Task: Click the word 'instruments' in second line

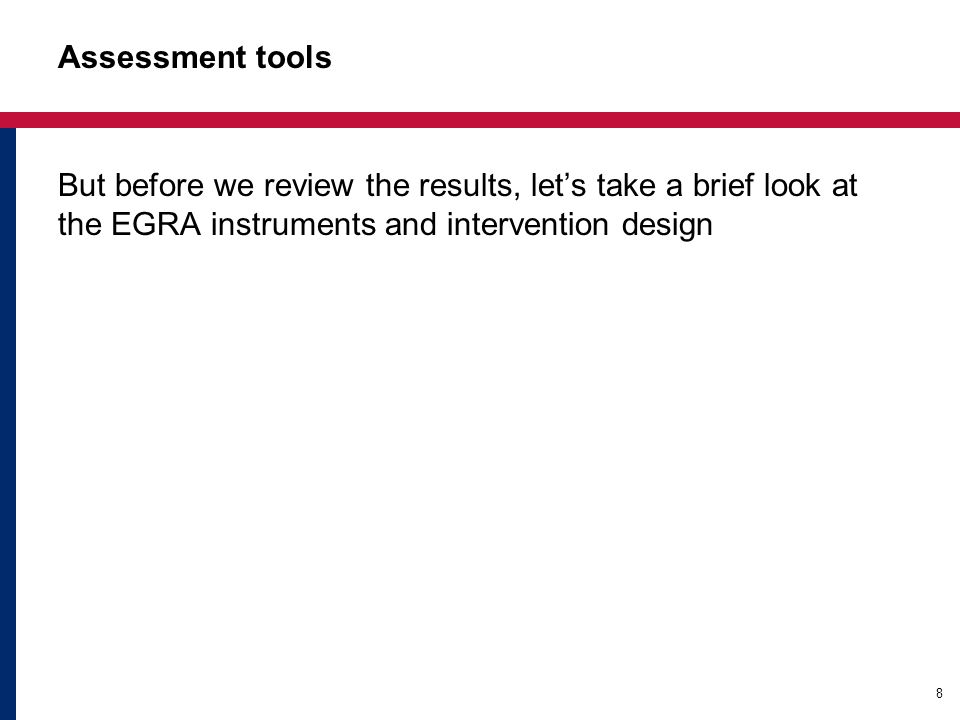Action: click(x=293, y=224)
